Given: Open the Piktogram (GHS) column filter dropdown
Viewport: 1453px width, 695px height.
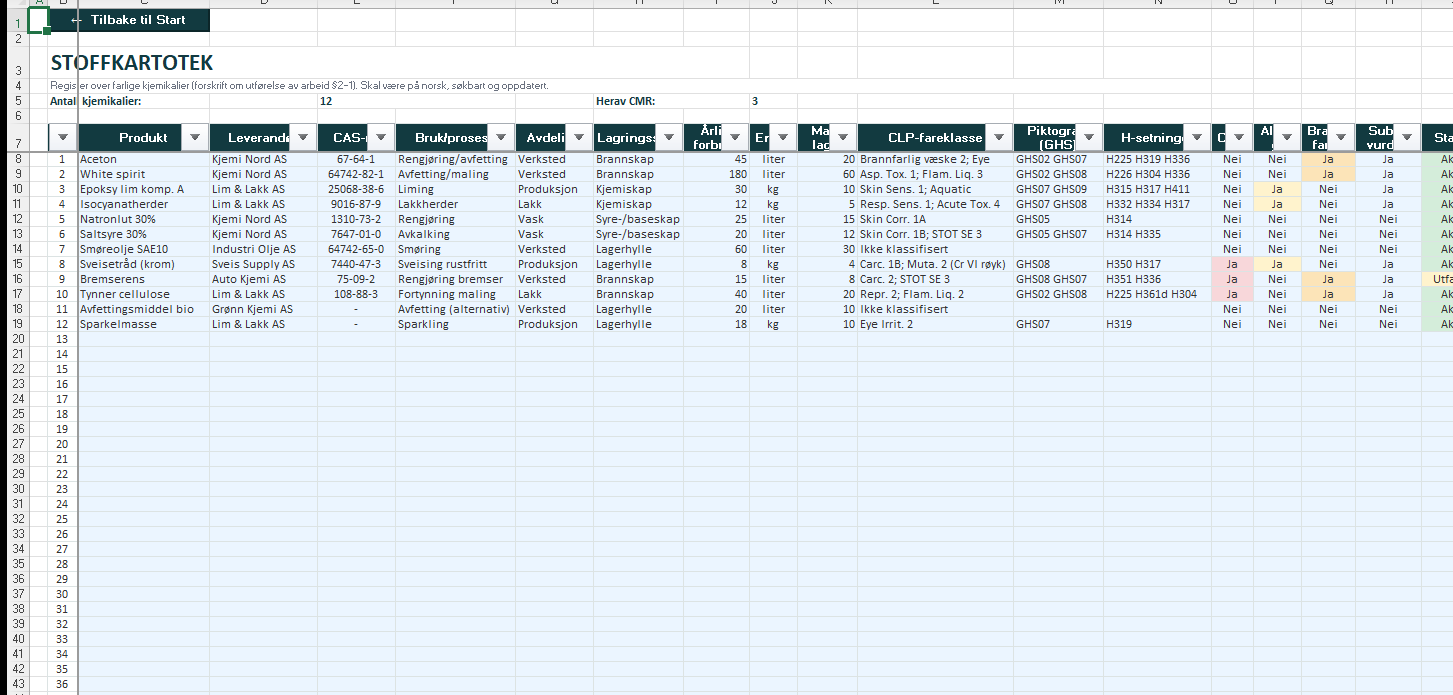Looking at the screenshot, I should pyautogui.click(x=1089, y=138).
